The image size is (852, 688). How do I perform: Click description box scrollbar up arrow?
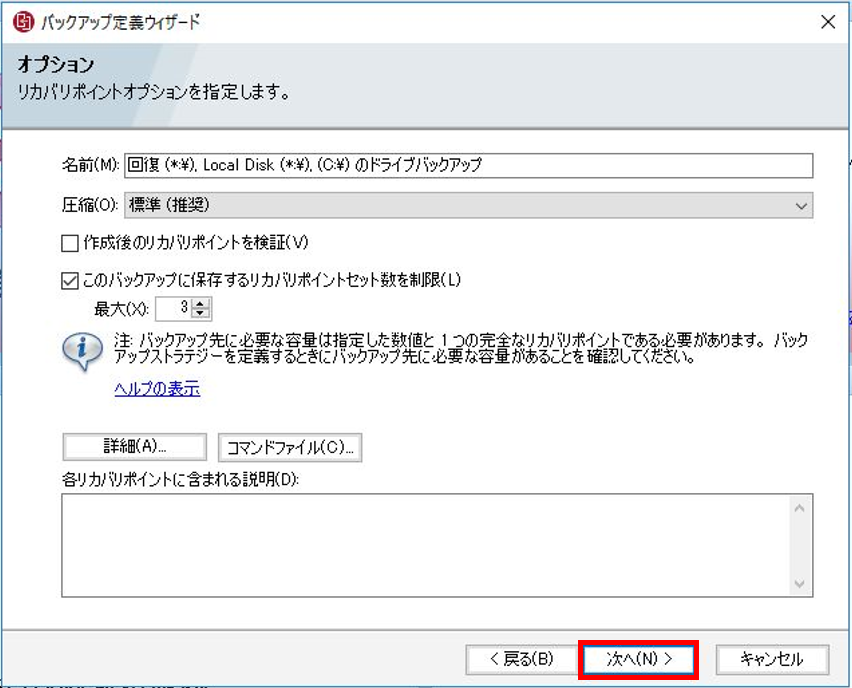pos(800,507)
